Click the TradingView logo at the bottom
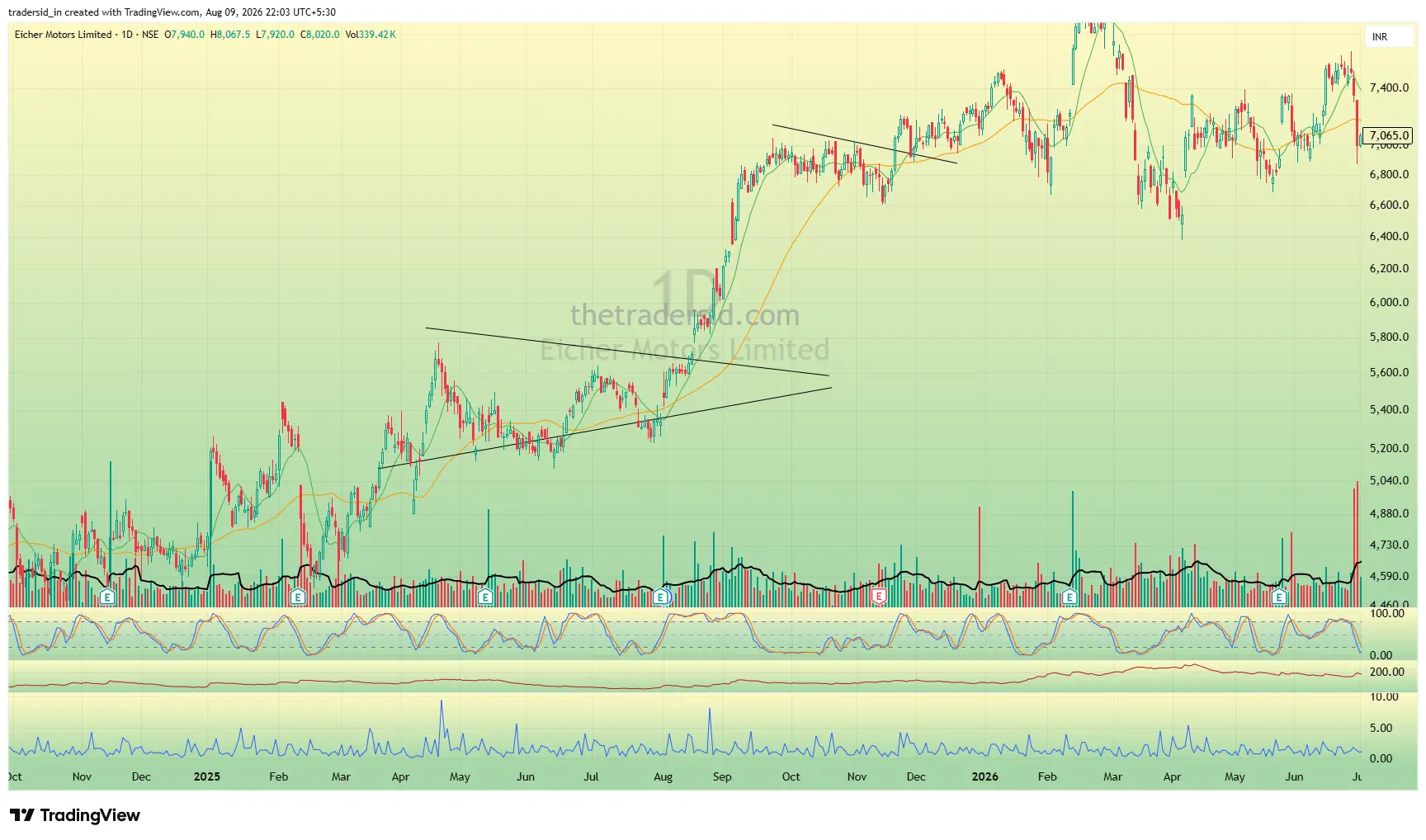 [x=75, y=815]
